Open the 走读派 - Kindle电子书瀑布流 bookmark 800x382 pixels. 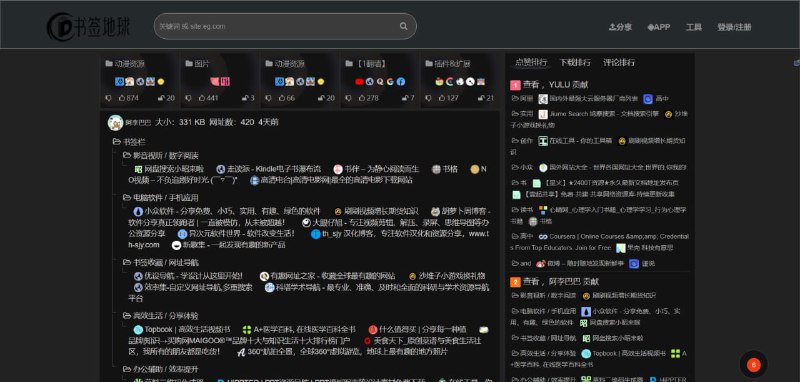point(269,169)
